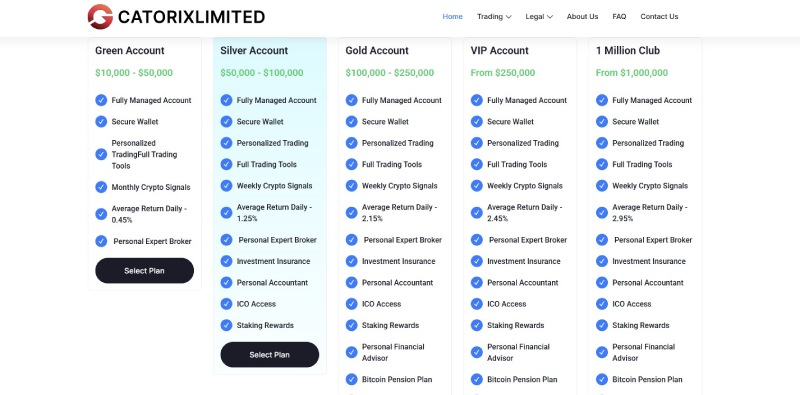Click check icon next to Gold Full Trading Tools

(352, 164)
